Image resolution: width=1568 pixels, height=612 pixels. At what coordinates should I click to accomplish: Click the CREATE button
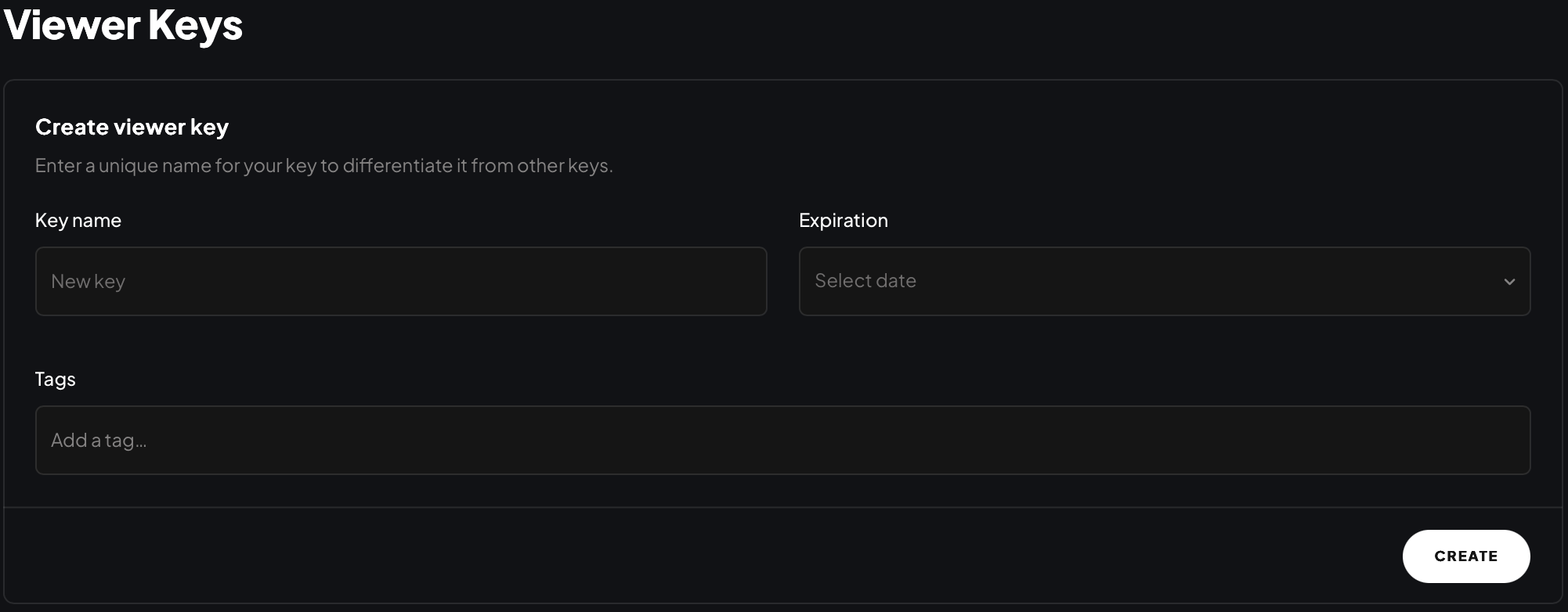tap(1465, 556)
